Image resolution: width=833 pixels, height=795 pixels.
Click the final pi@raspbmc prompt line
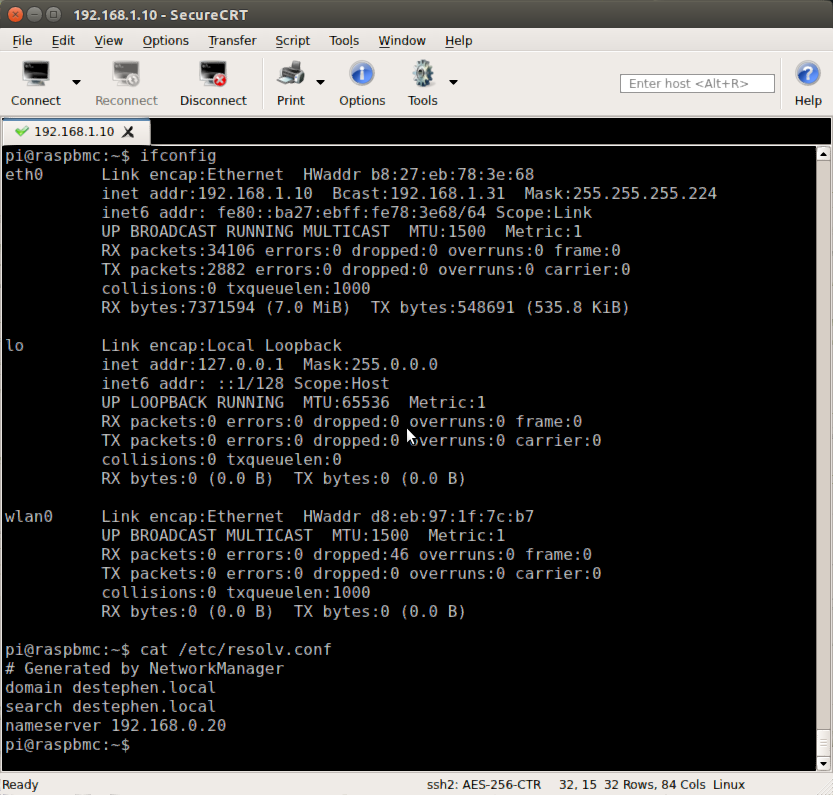click(67, 745)
